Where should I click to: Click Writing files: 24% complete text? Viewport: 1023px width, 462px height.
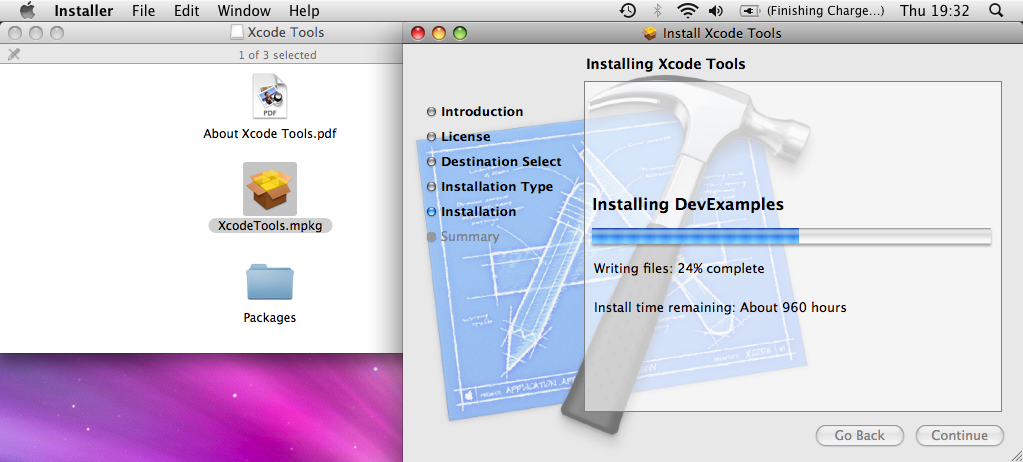point(679,268)
